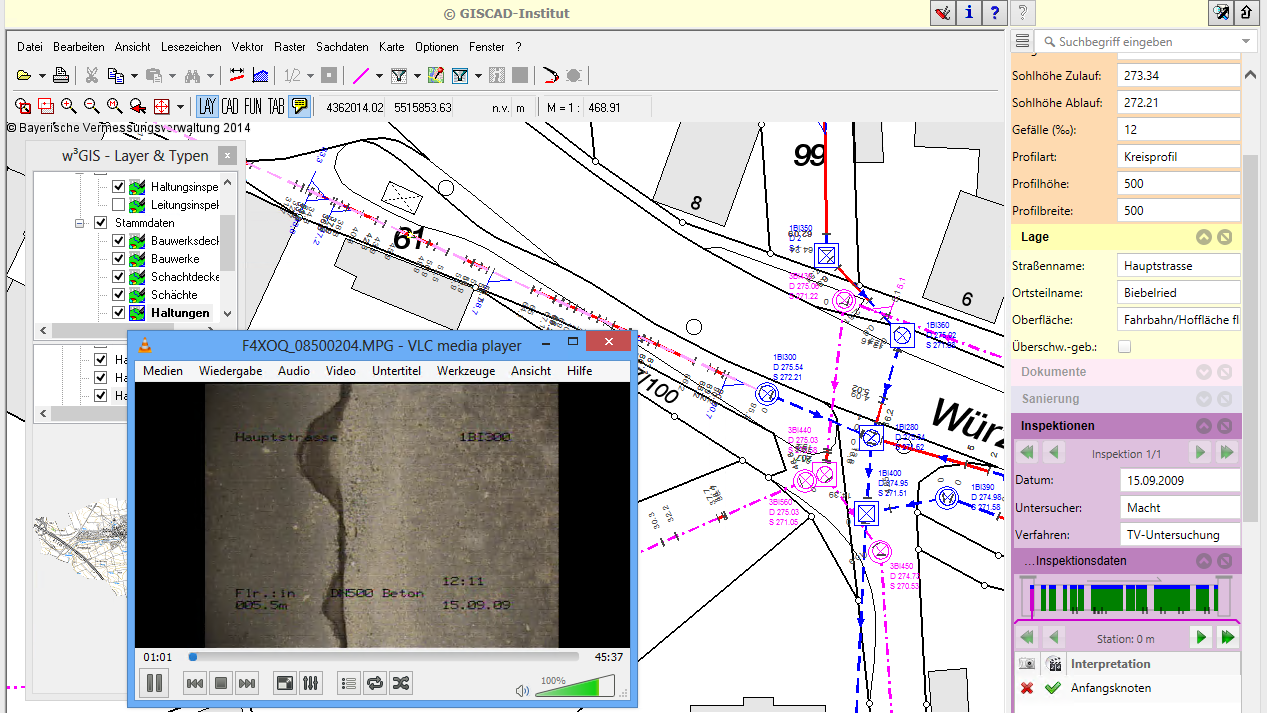Collapse the Stammdaten tree node

[80, 223]
